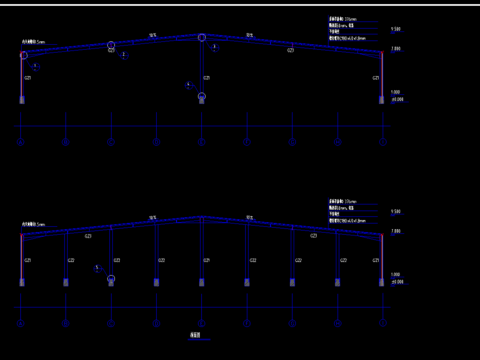Click the underlined drawing title at the bottom
Viewport: 480px width, 360px height.
pyautogui.click(x=196, y=335)
